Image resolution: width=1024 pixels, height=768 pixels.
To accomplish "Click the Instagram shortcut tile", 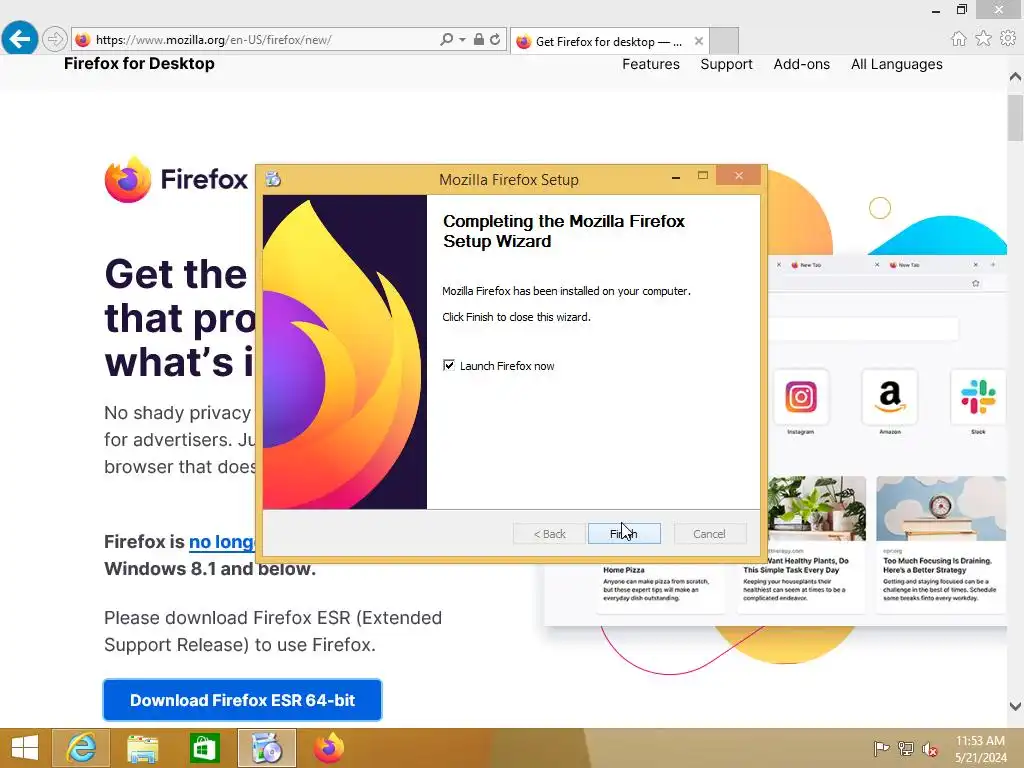I will click(801, 396).
